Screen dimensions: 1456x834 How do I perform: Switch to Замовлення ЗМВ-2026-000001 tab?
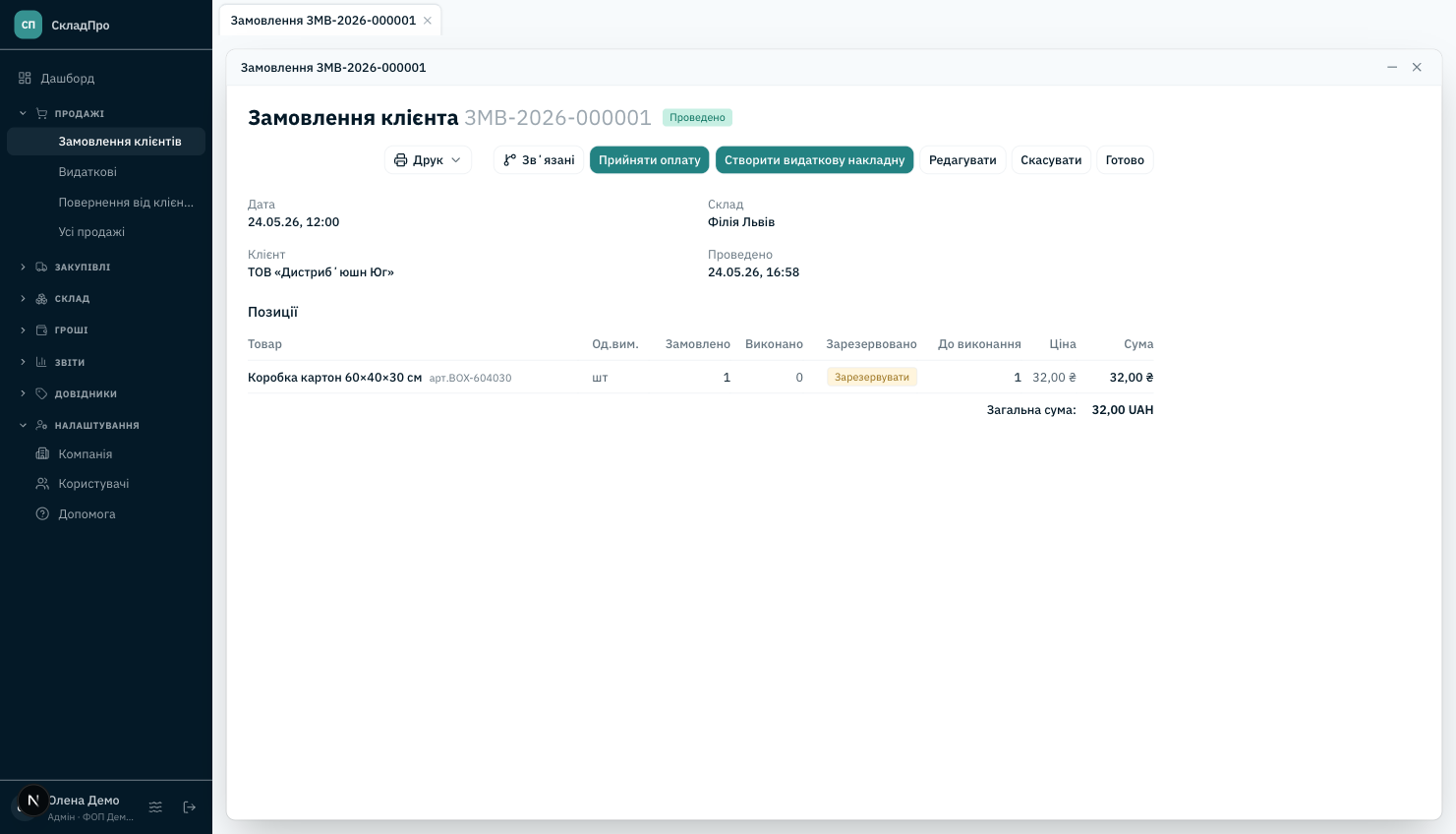[x=323, y=21]
